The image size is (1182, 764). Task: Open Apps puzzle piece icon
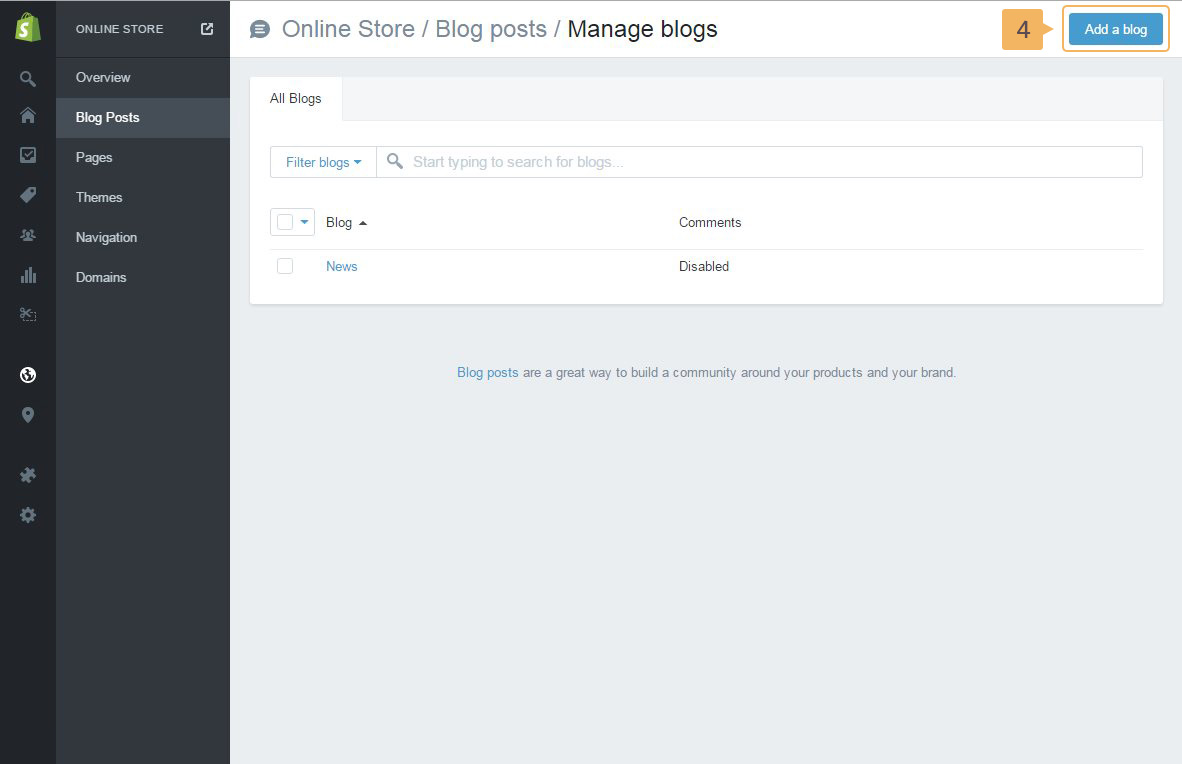click(x=28, y=475)
